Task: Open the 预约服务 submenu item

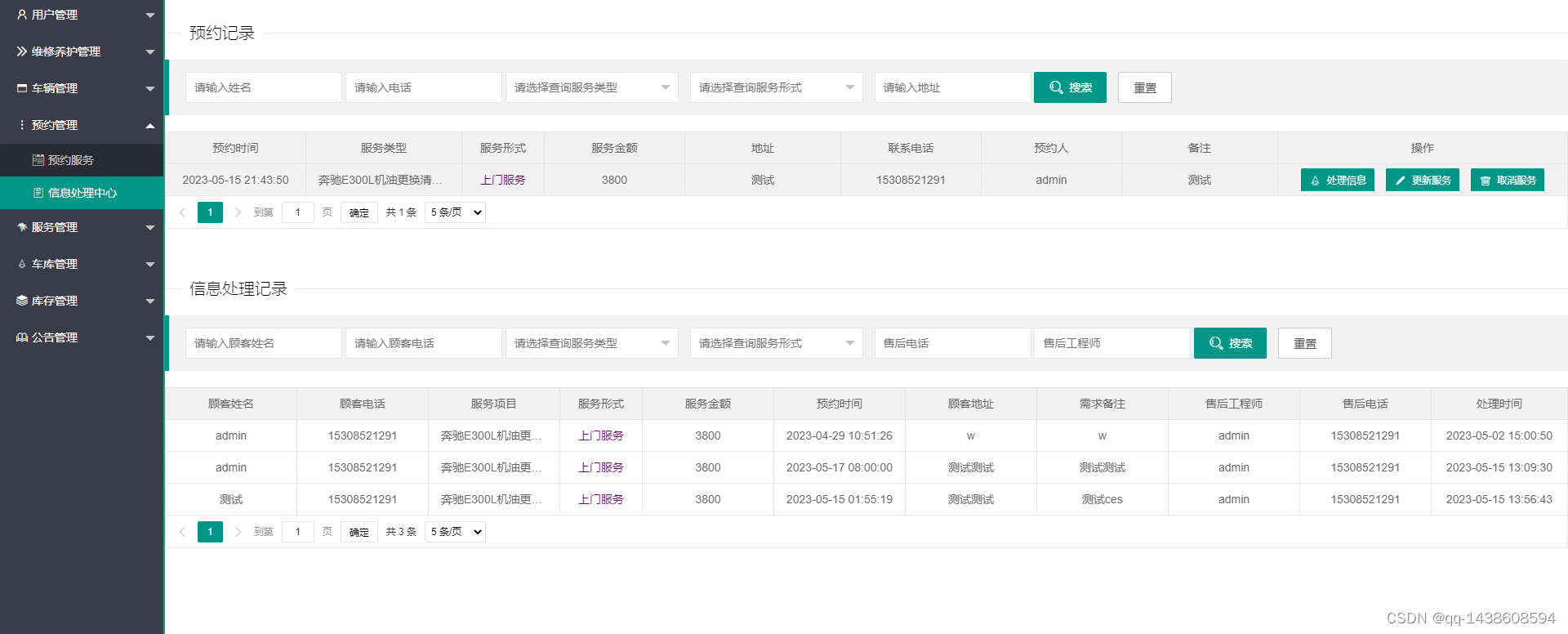Action: coord(82,160)
